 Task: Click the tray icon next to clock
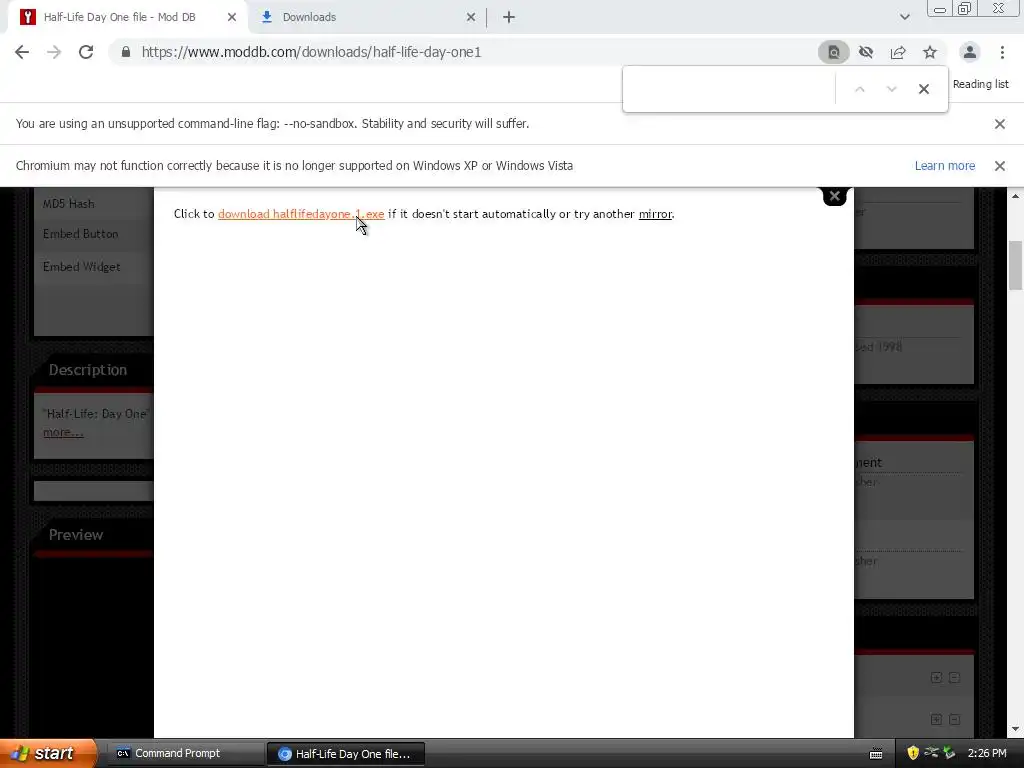(949, 753)
